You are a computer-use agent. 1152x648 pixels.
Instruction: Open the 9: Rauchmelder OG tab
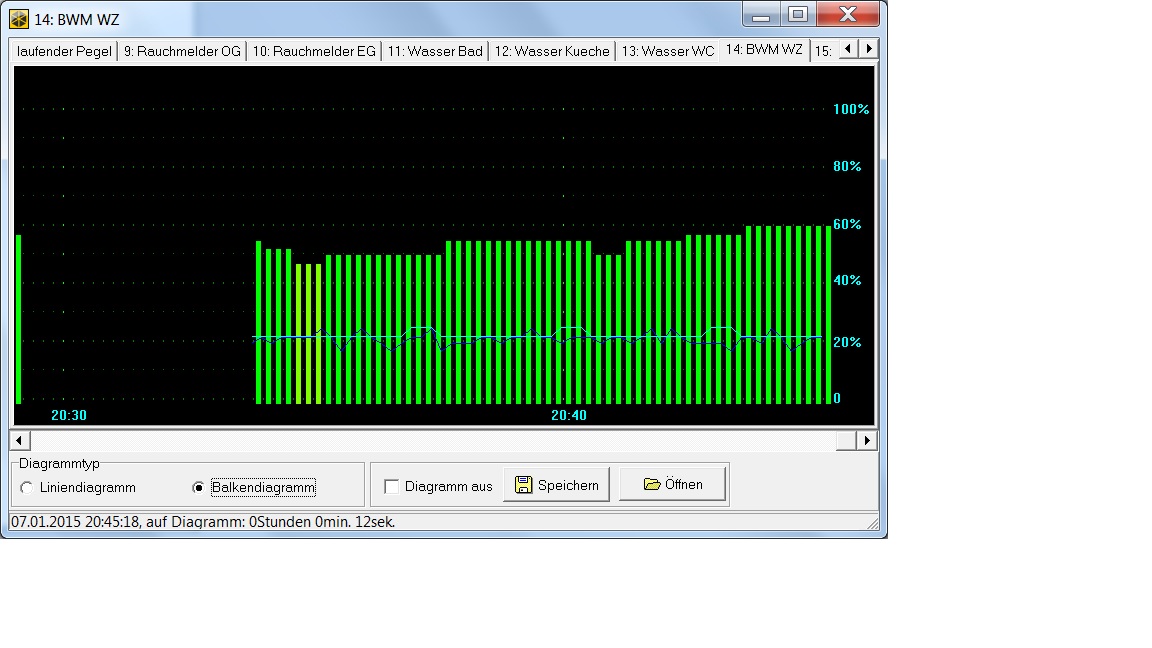pyautogui.click(x=182, y=51)
